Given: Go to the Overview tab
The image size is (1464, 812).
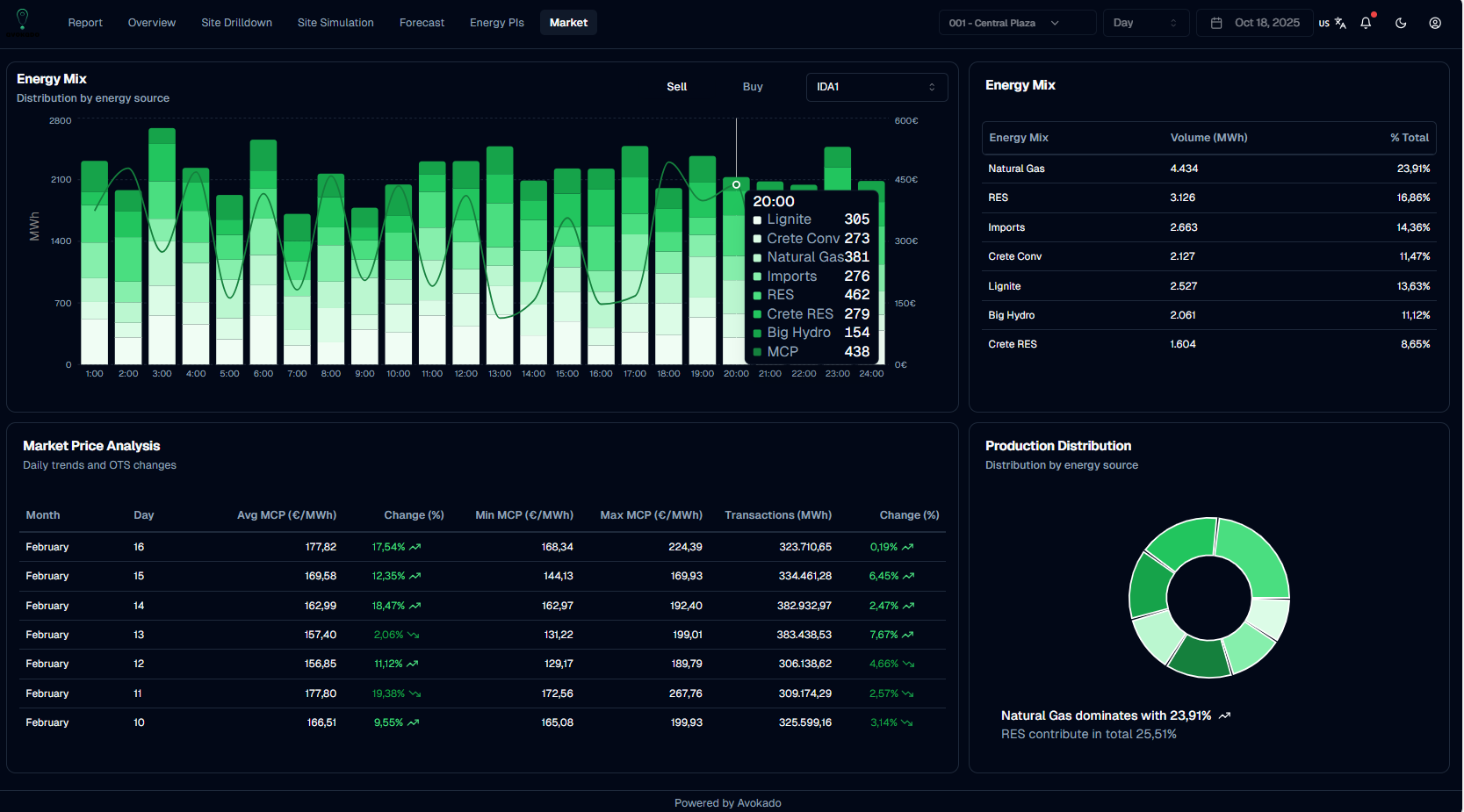Looking at the screenshot, I should pyautogui.click(x=152, y=23).
